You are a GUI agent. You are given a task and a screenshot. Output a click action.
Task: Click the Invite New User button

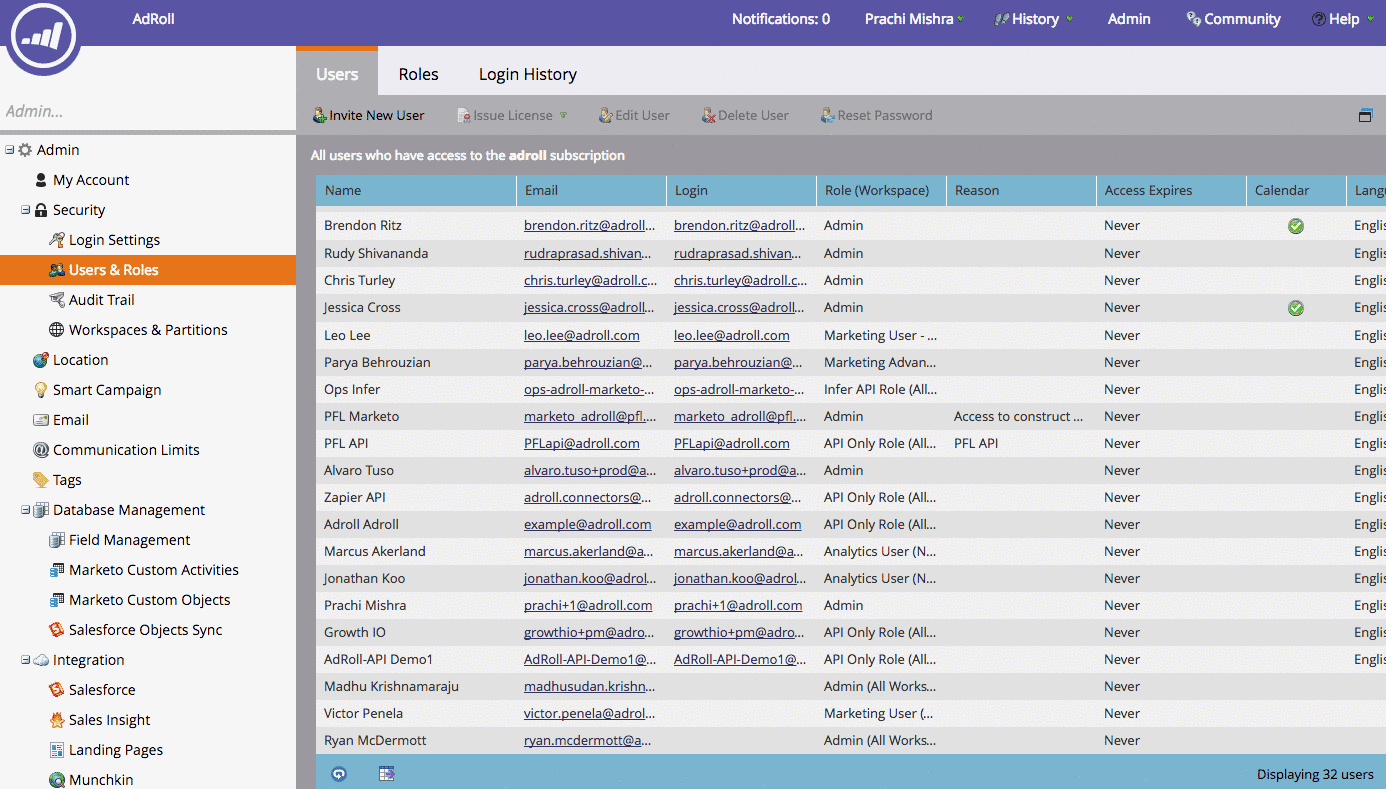click(369, 115)
